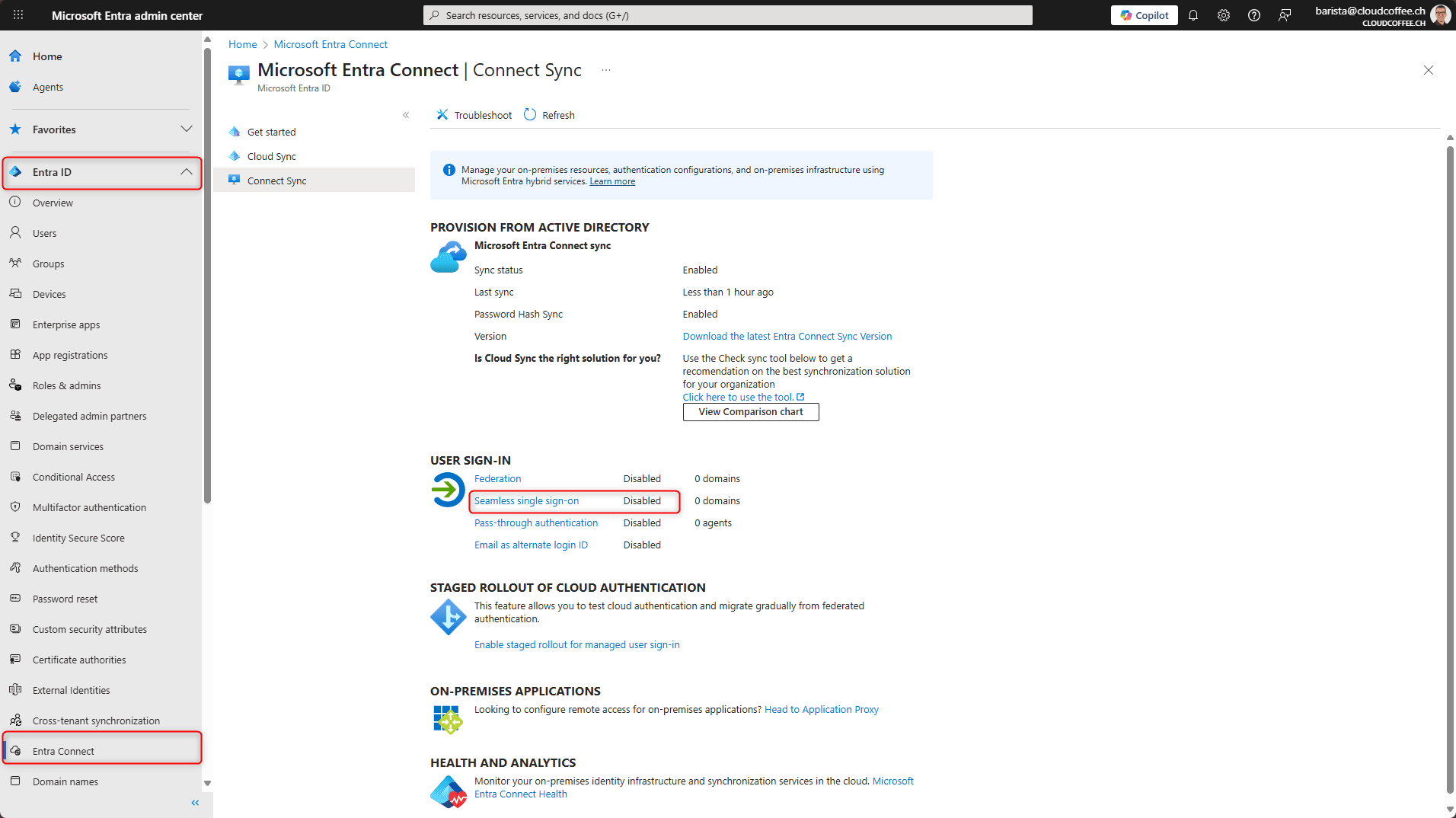Screen dimensions: 1456x818
Task: Click the help question mark icon
Action: [1254, 15]
